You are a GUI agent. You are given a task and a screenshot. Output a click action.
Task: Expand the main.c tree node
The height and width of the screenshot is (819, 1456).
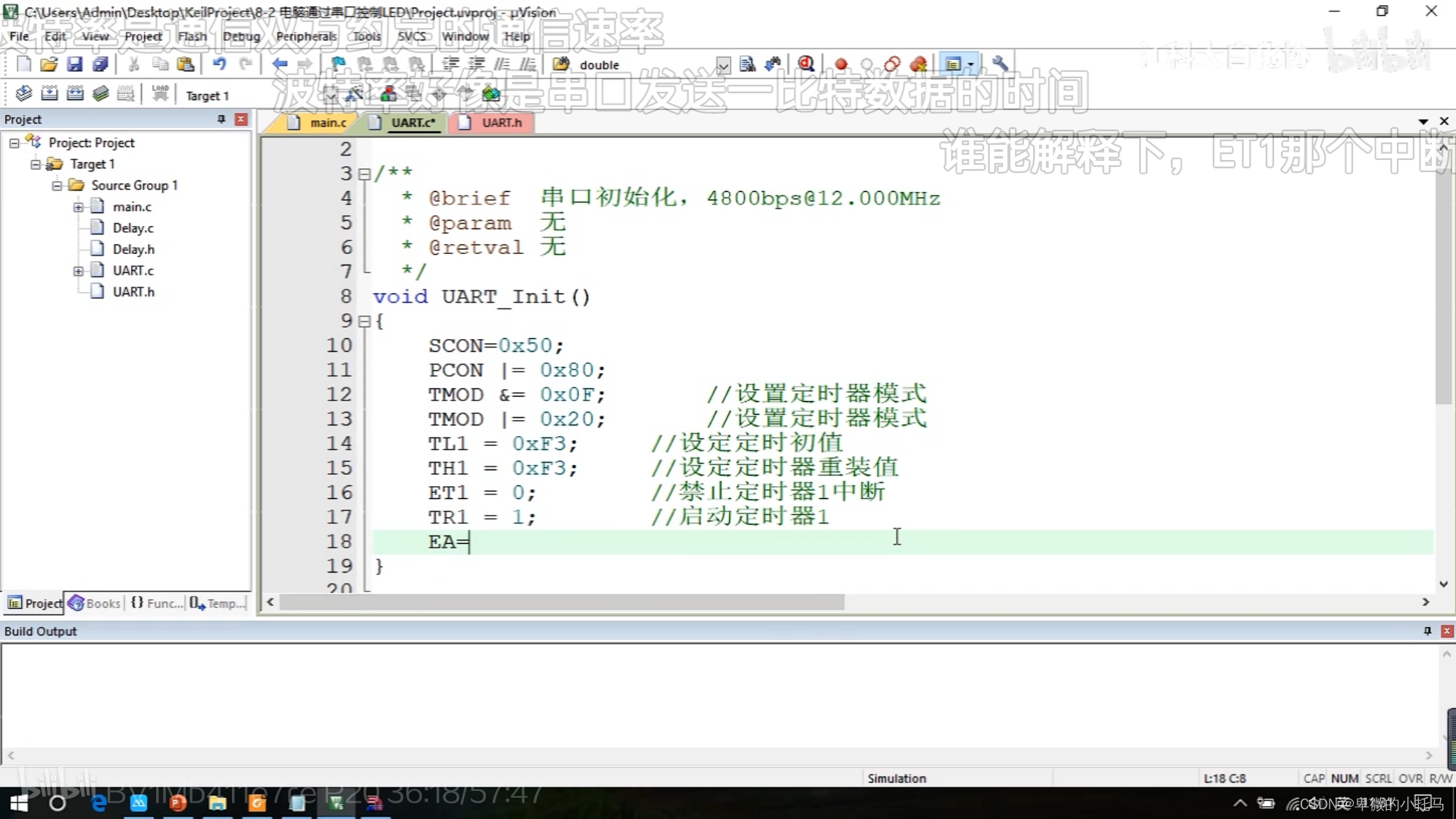click(78, 206)
